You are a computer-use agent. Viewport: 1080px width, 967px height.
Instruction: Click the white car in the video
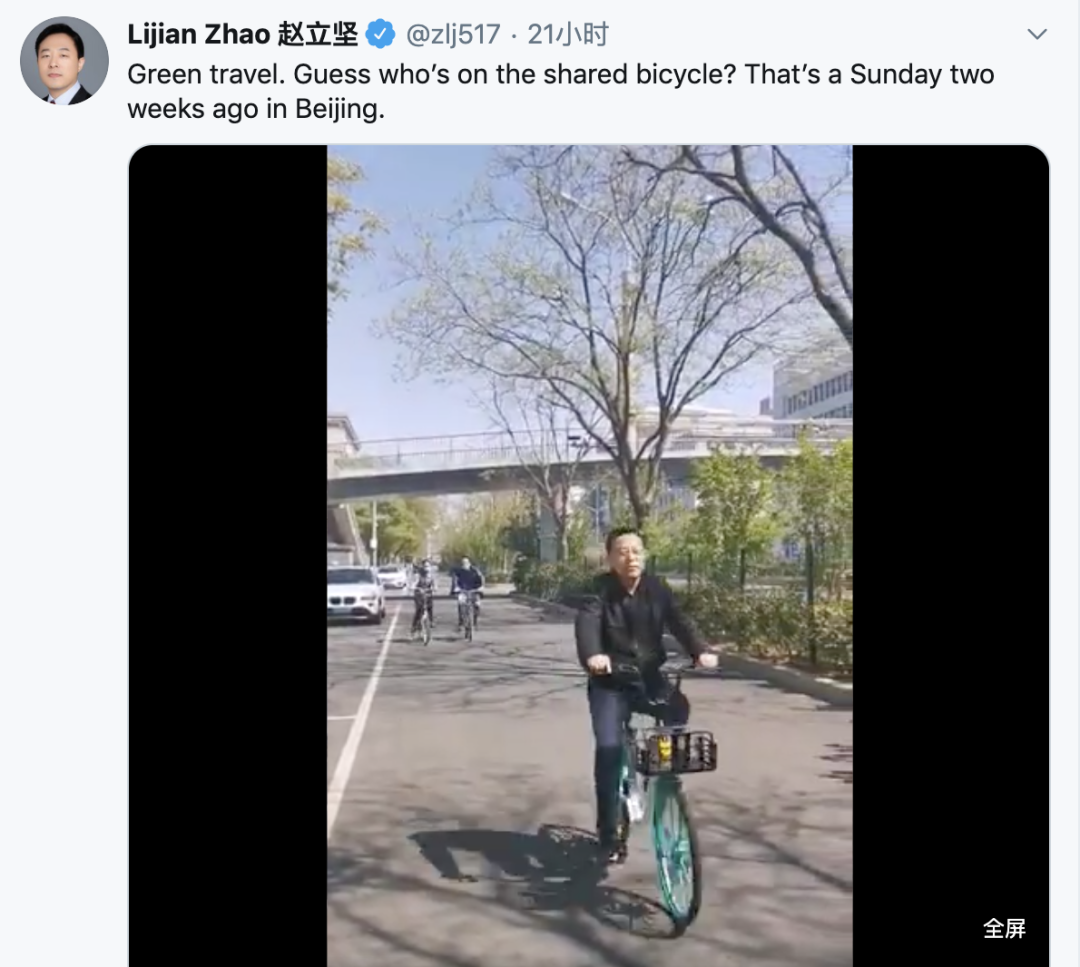point(355,592)
